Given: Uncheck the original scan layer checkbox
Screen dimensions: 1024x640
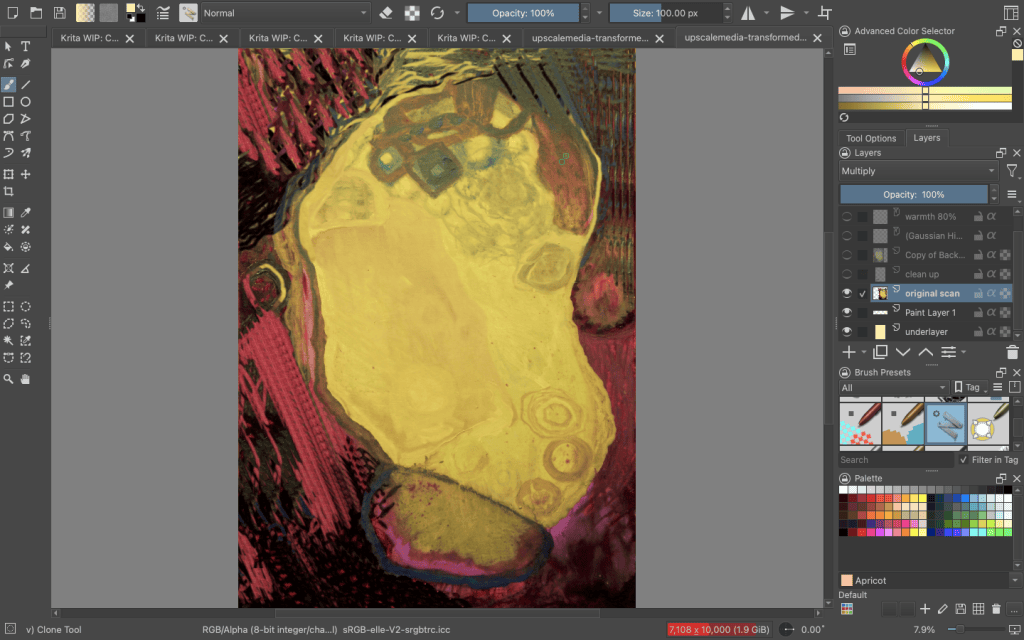Looking at the screenshot, I should click(x=863, y=293).
